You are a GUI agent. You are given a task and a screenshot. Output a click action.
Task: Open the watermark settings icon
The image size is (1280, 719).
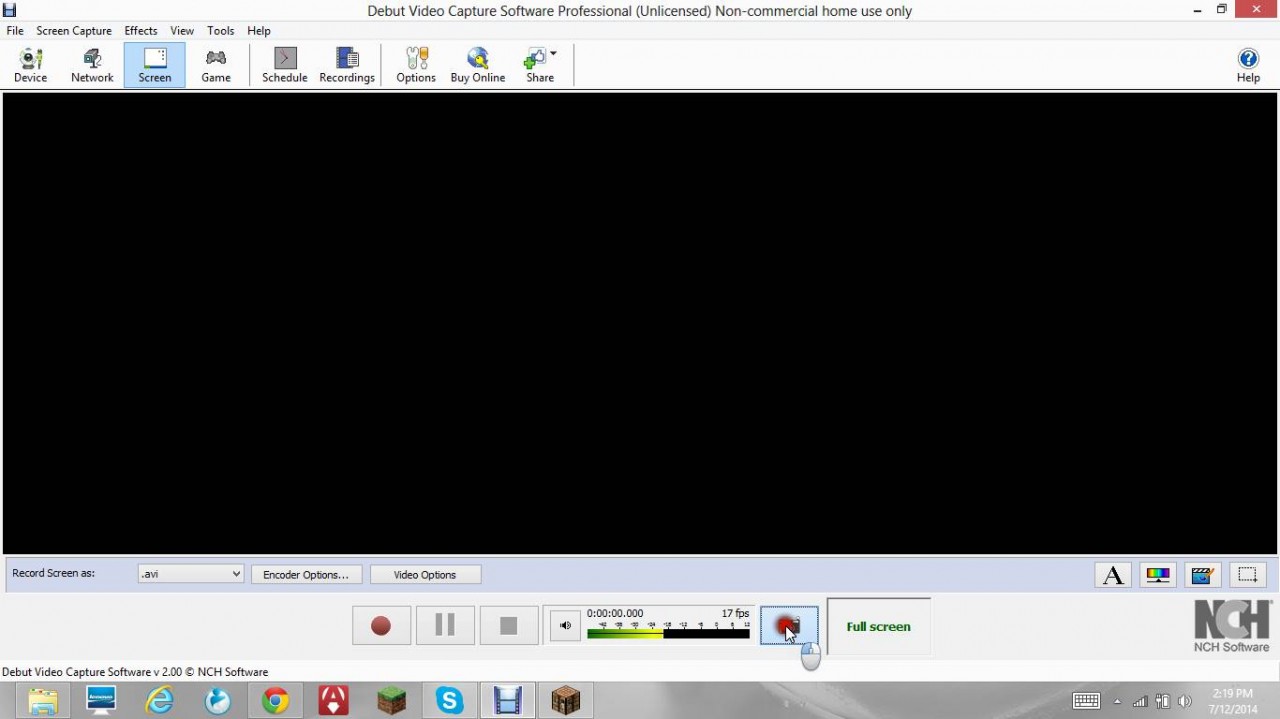1202,575
